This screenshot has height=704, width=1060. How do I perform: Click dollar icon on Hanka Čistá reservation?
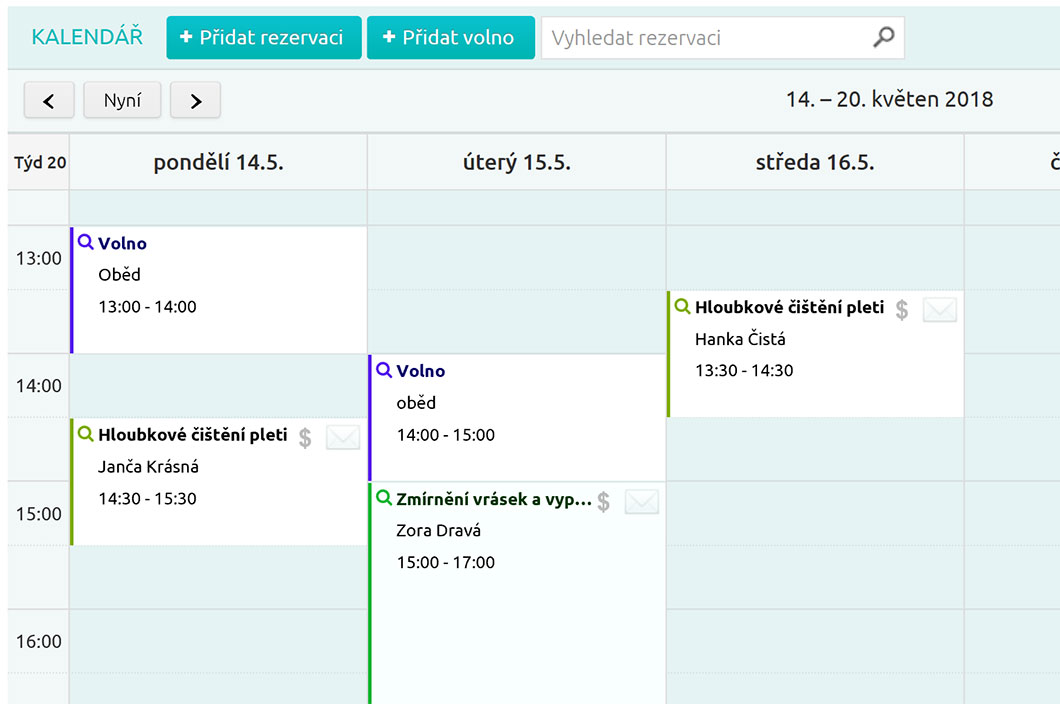902,310
